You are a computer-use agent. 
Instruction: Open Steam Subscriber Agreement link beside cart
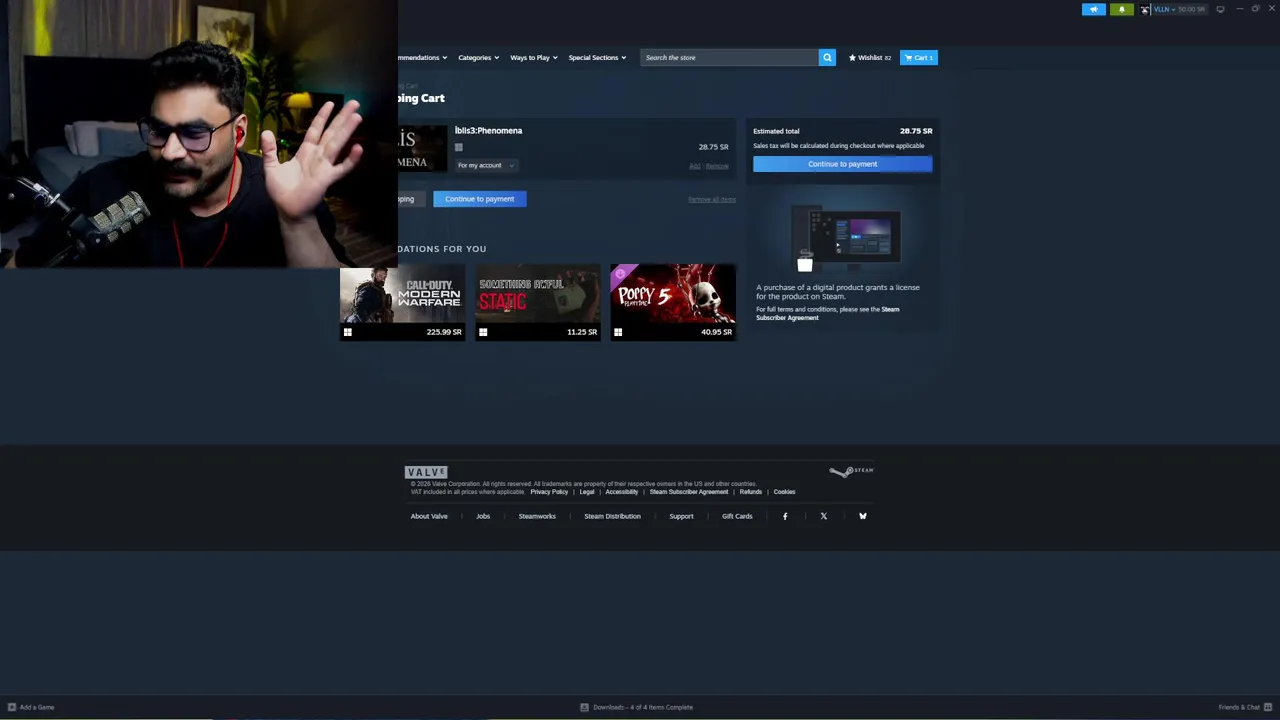click(x=827, y=314)
